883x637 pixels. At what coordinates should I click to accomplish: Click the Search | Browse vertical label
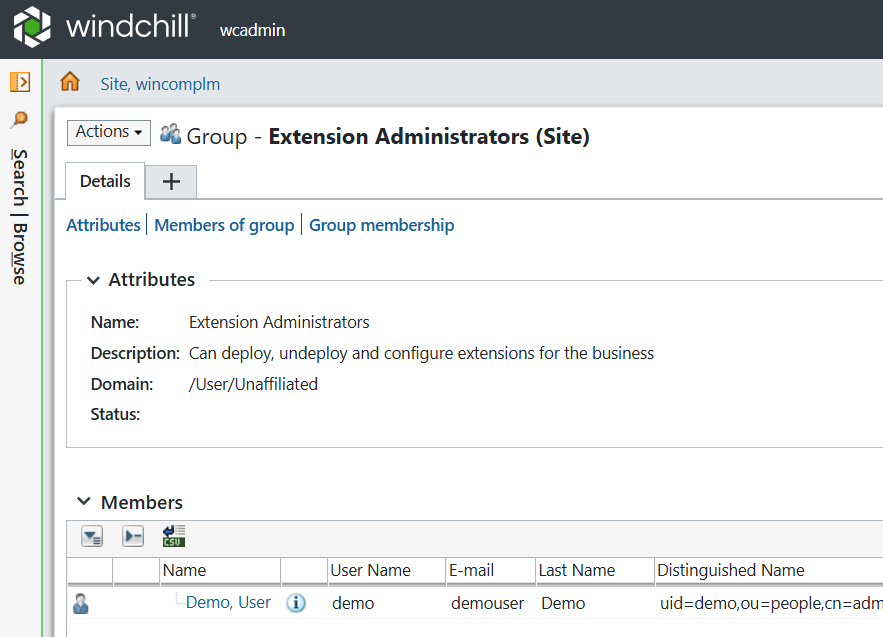(19, 216)
